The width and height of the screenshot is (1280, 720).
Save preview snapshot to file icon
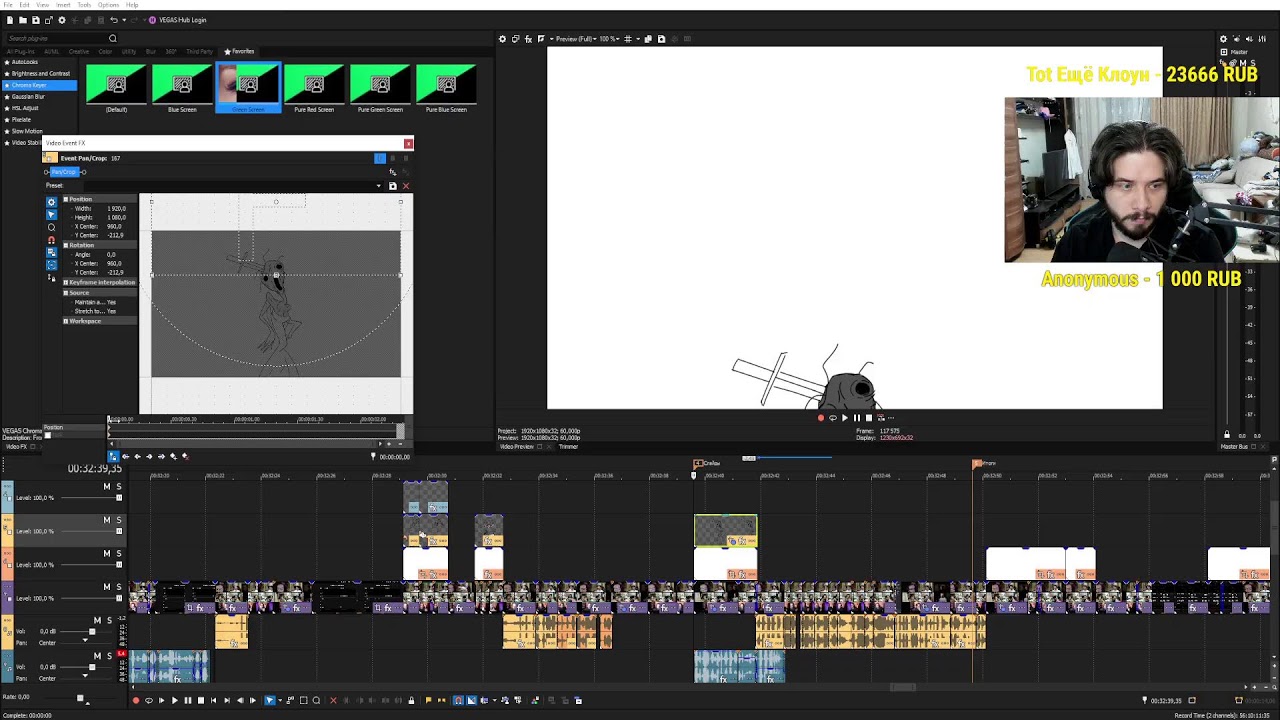(x=661, y=39)
